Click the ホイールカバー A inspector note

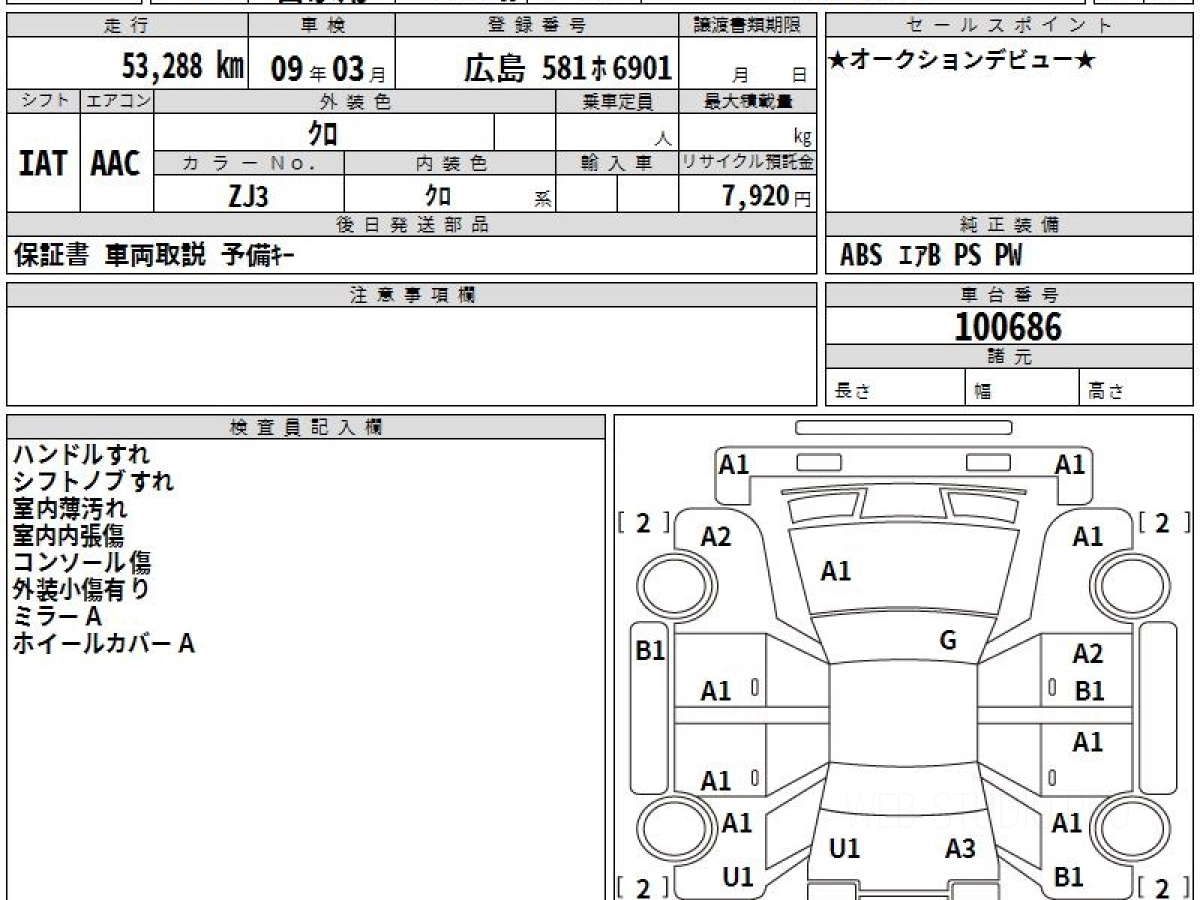coord(103,644)
